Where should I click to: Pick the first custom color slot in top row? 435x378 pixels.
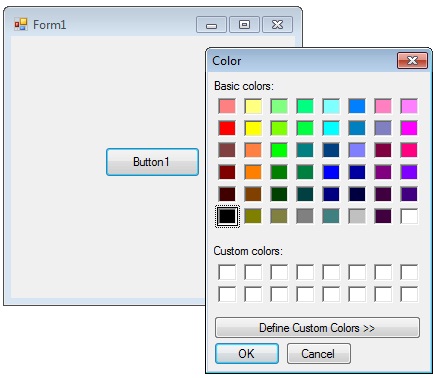227,272
